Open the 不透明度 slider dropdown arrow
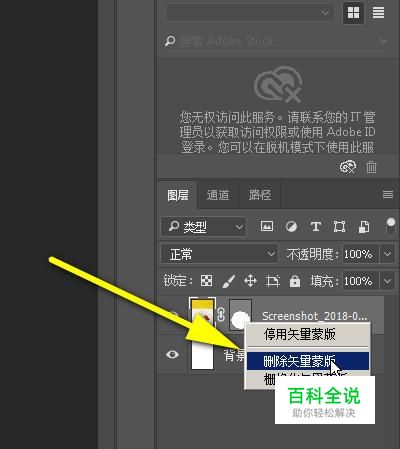The width and height of the screenshot is (400, 449). tap(387, 254)
